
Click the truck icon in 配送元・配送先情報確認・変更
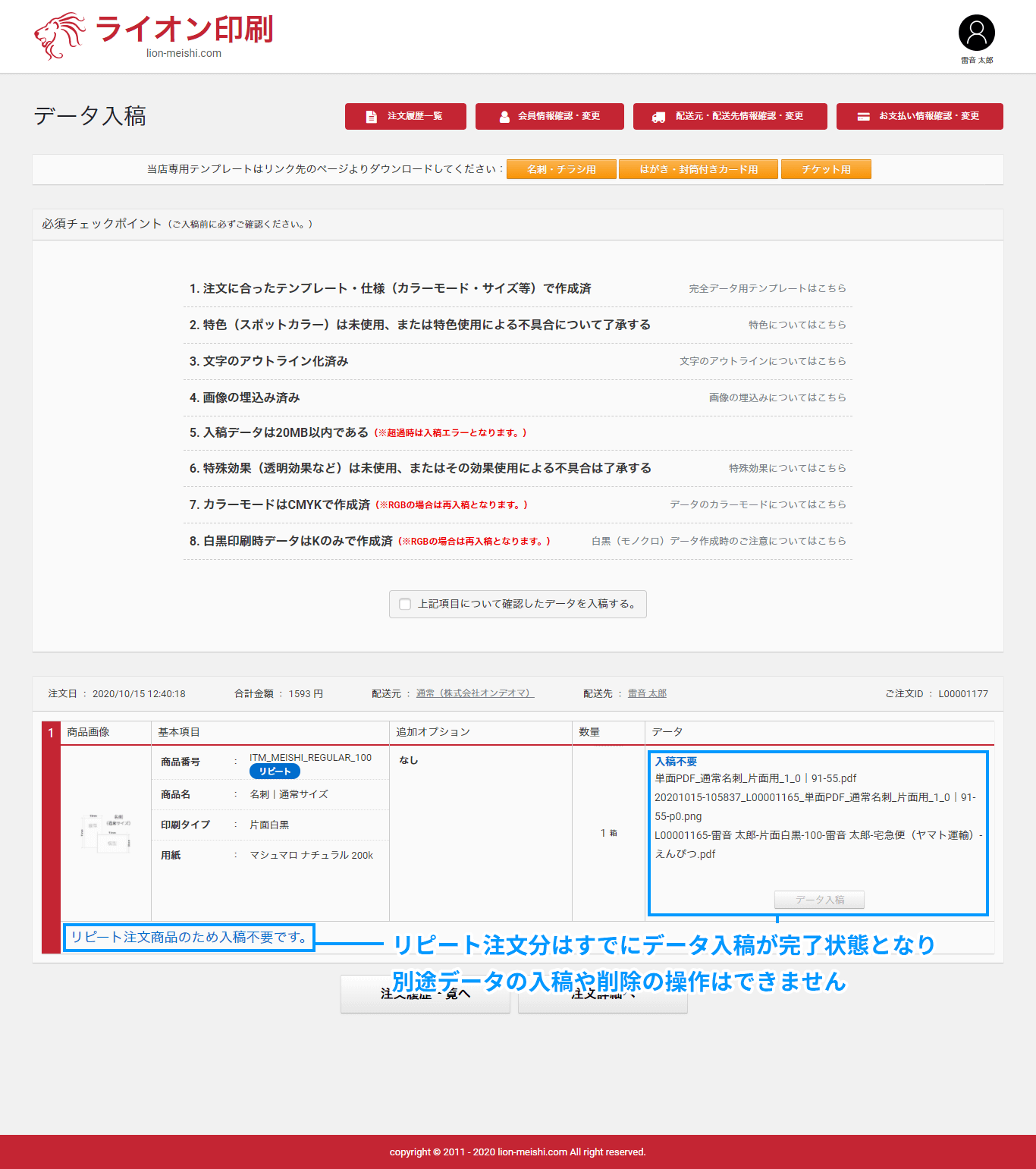pyautogui.click(x=658, y=117)
